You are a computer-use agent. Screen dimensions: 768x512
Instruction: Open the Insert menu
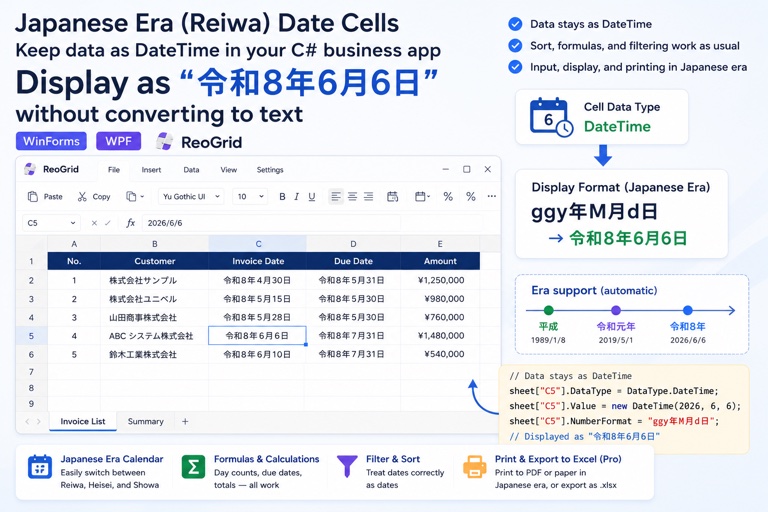pos(151,170)
